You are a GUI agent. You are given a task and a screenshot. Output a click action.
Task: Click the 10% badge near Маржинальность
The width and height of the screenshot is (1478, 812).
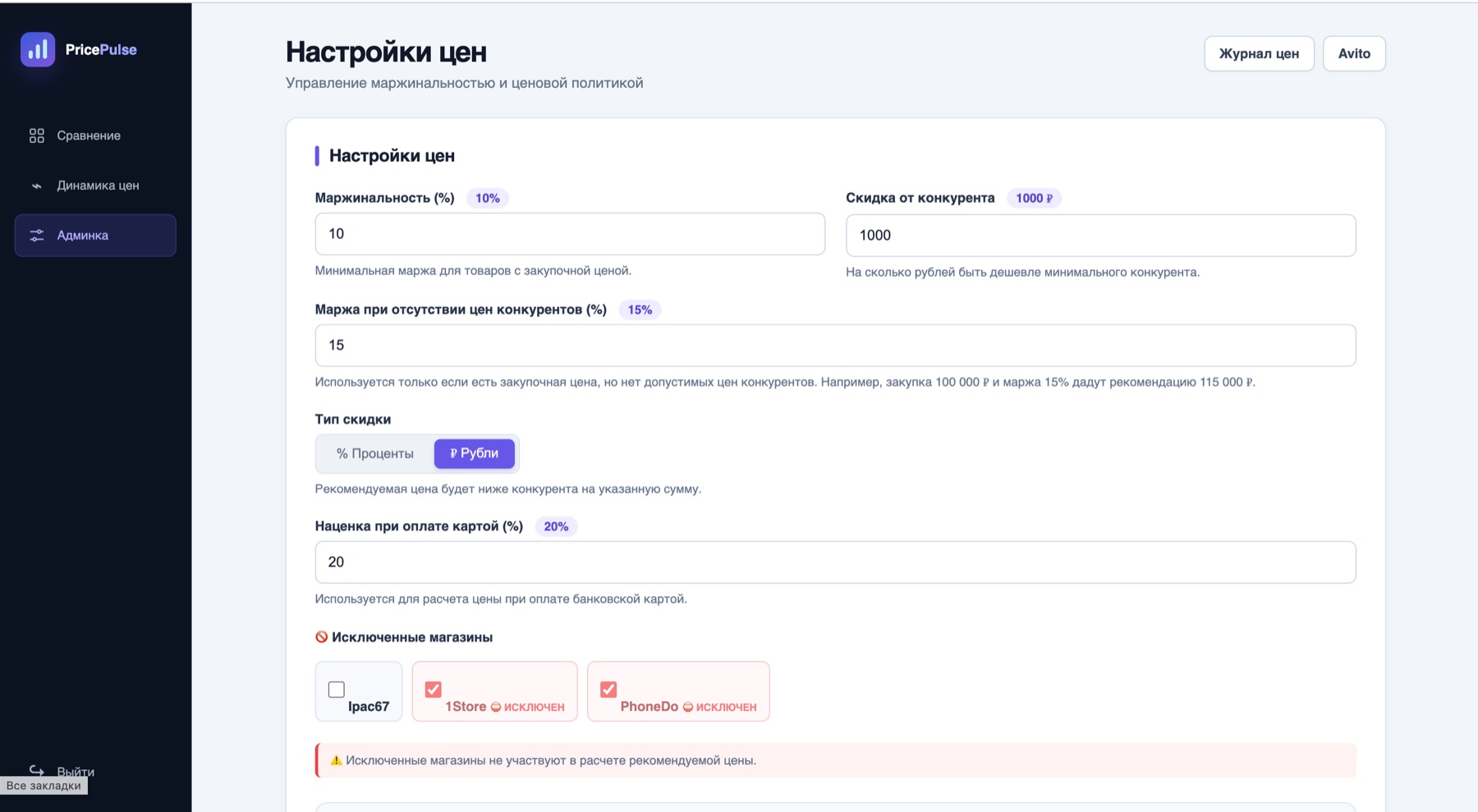pos(488,198)
